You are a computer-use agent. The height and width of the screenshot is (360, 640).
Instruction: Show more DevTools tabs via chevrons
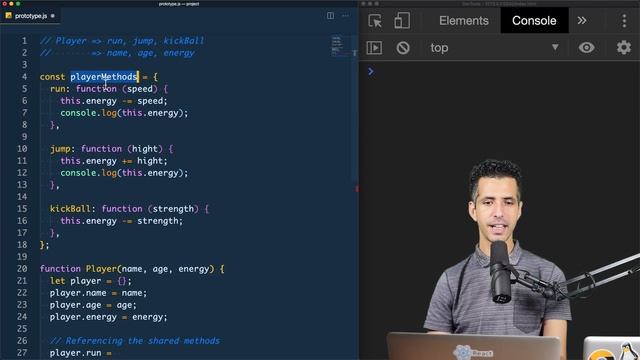(582, 20)
